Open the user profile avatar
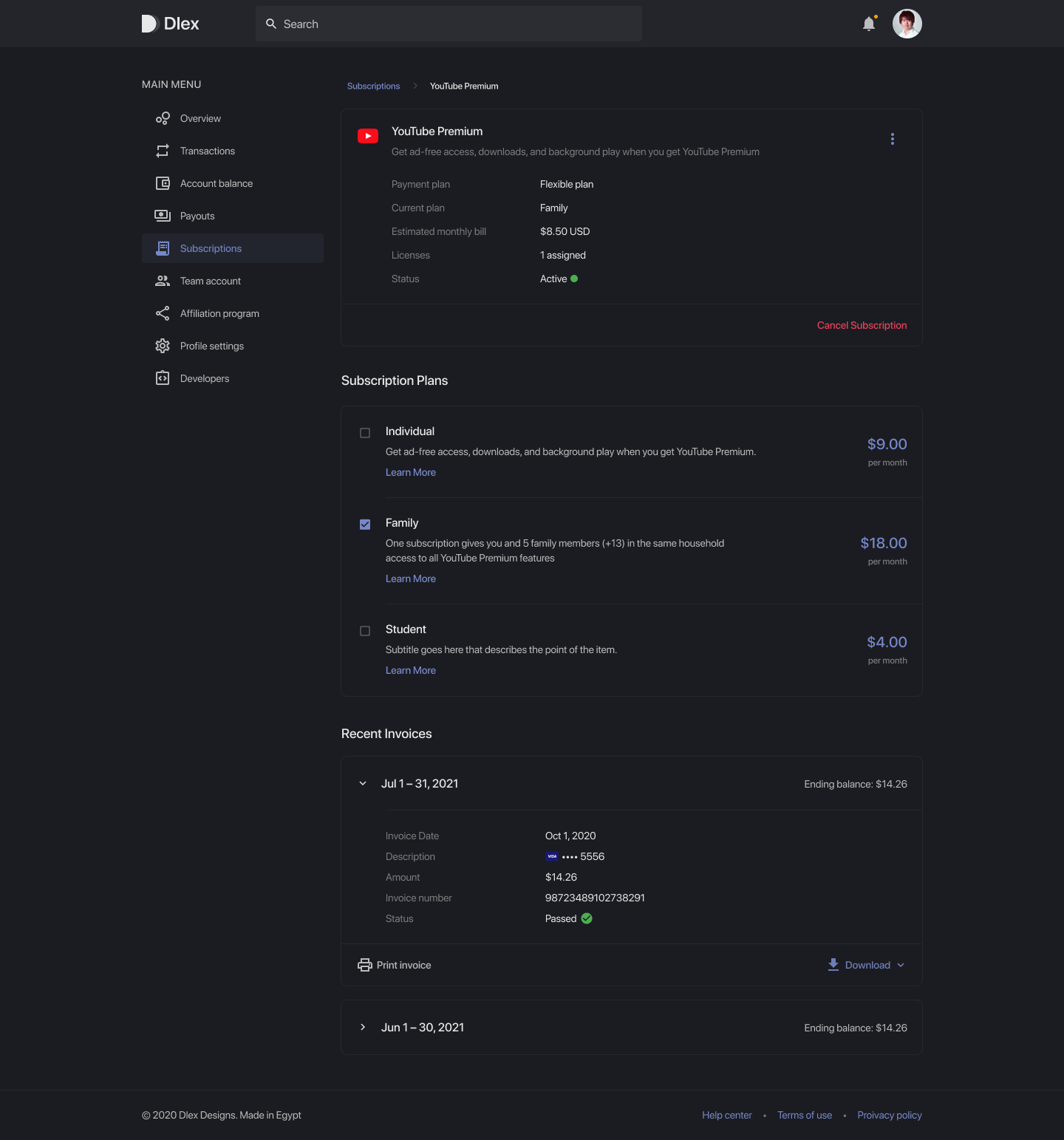 pyautogui.click(x=907, y=24)
